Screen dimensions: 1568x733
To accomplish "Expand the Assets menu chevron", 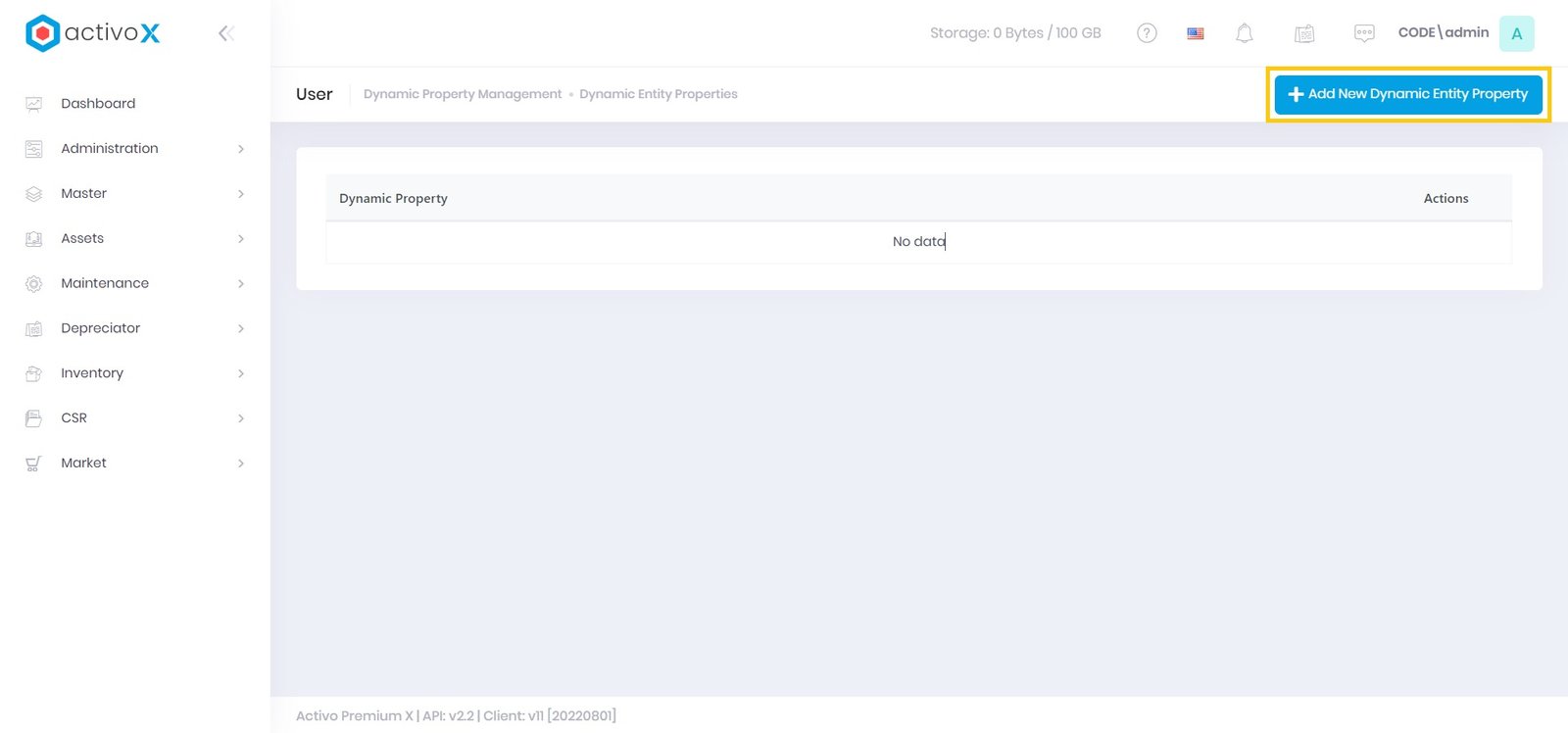I will (241, 239).
